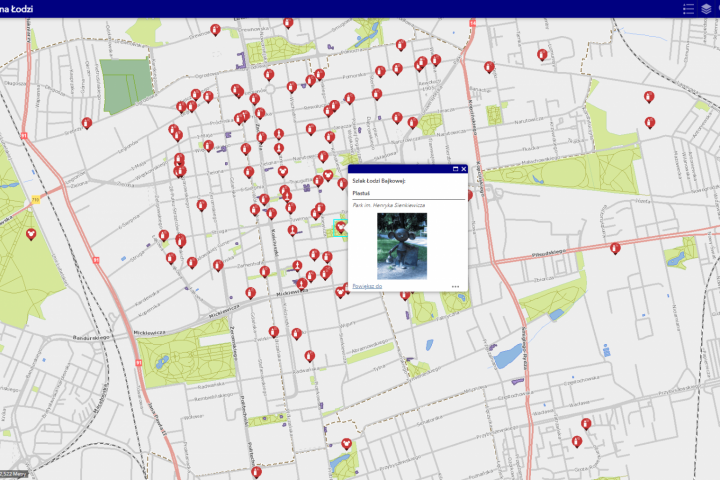
Task: Click the yellow 793 road shield
Action: tap(36, 200)
